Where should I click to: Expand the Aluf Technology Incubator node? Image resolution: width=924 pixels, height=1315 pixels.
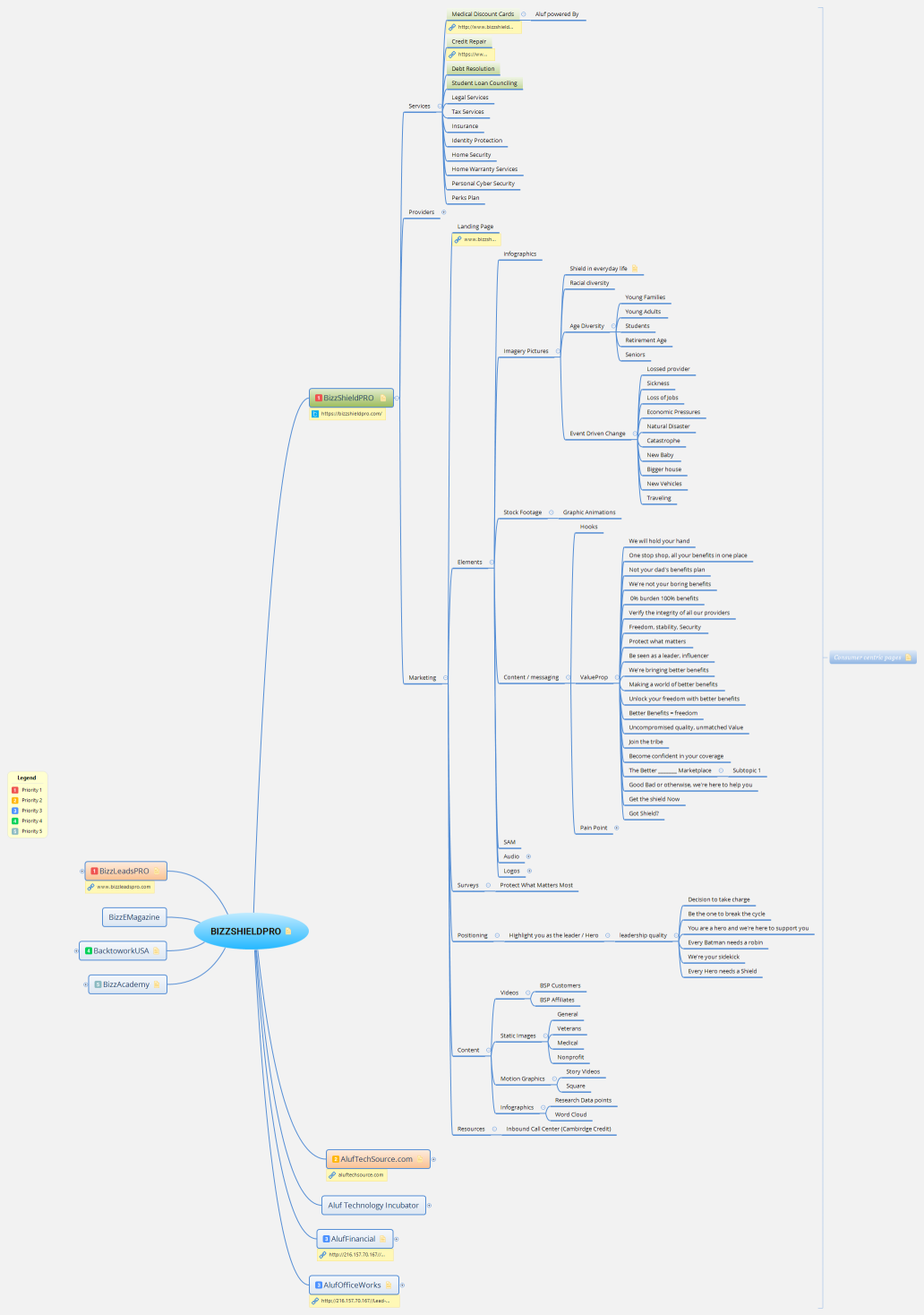[429, 1206]
